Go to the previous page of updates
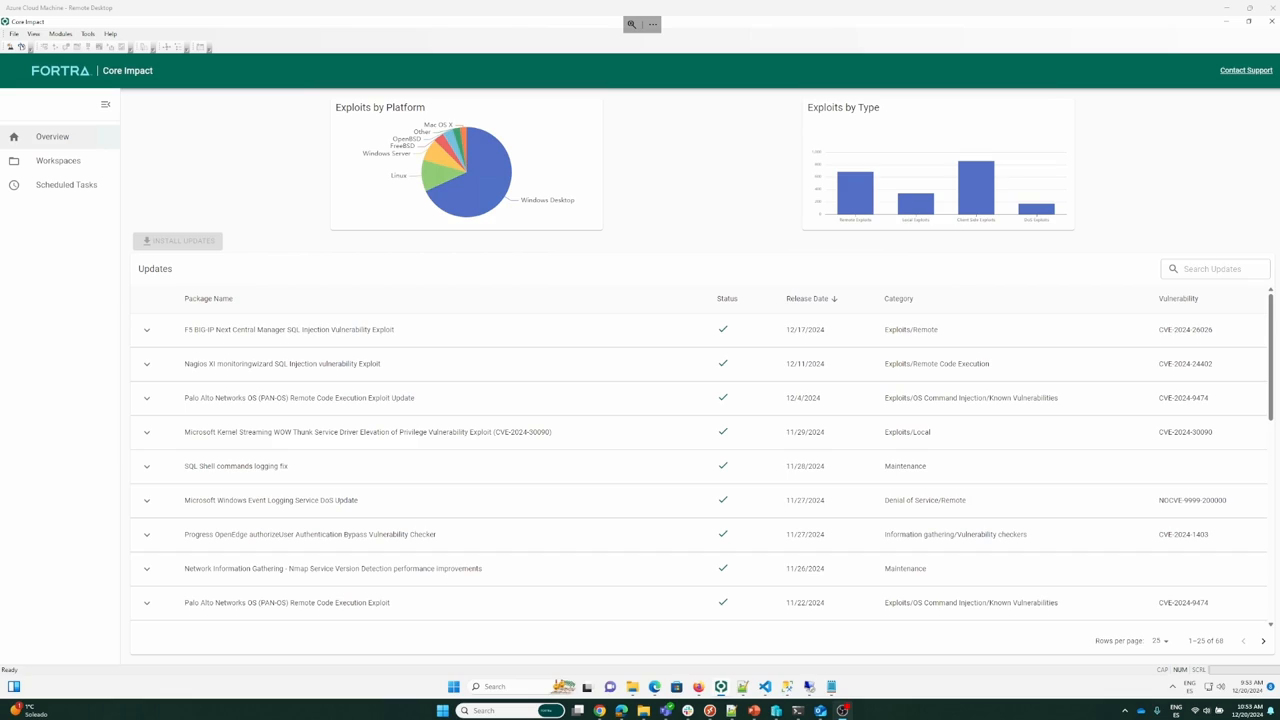The width and height of the screenshot is (1280, 720). [1243, 641]
